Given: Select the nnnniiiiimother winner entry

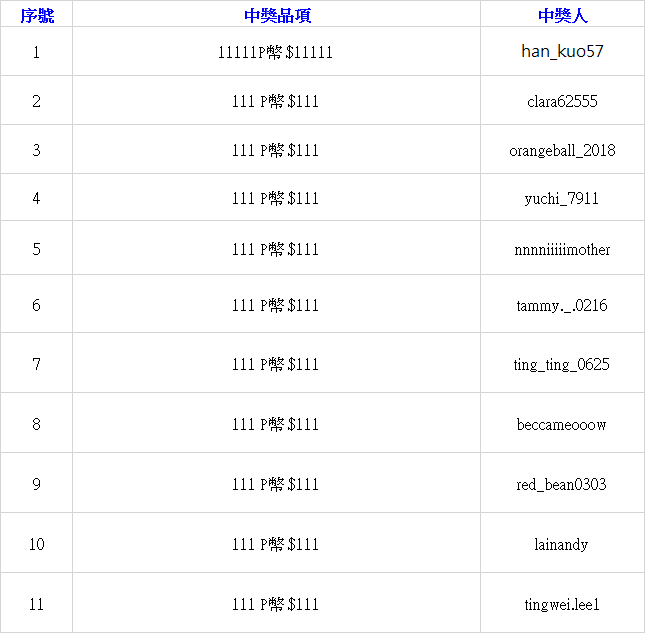Looking at the screenshot, I should tap(562, 249).
